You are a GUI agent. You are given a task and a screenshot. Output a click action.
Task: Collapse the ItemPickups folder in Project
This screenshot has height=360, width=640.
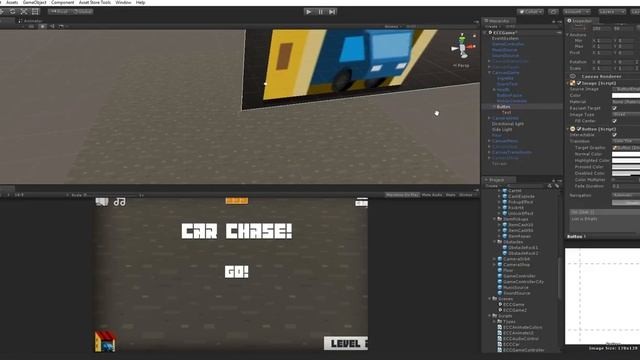(x=495, y=219)
